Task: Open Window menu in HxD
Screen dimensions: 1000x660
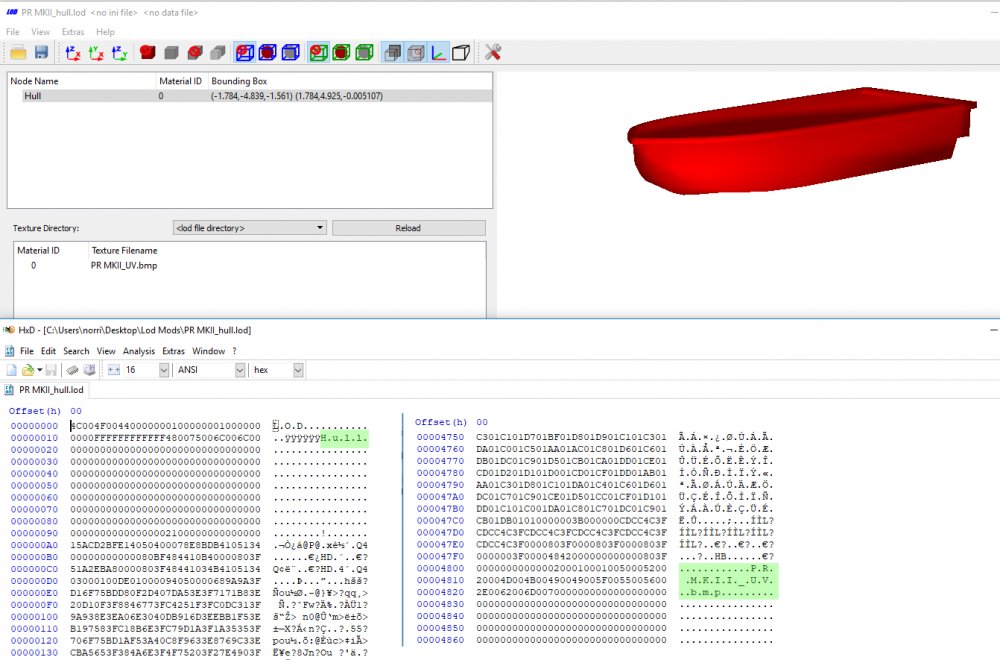Action: [209, 351]
